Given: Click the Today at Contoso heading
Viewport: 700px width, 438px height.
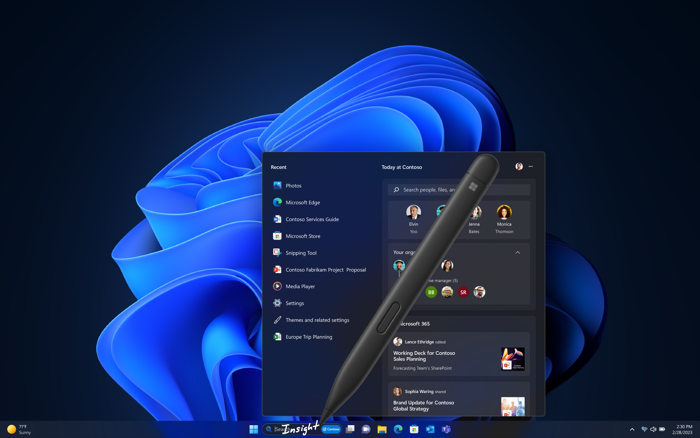Looking at the screenshot, I should [x=401, y=167].
